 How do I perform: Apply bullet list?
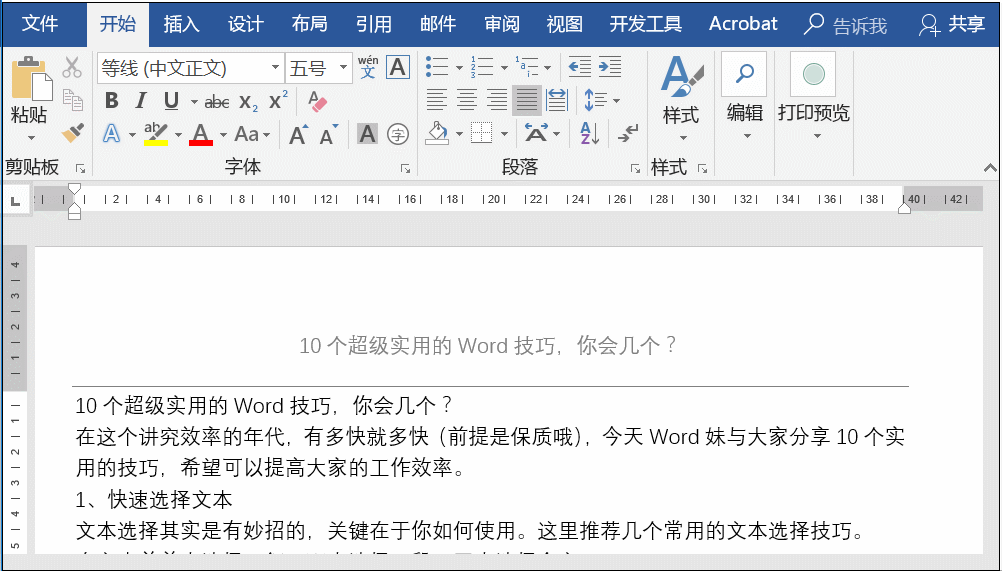438,66
